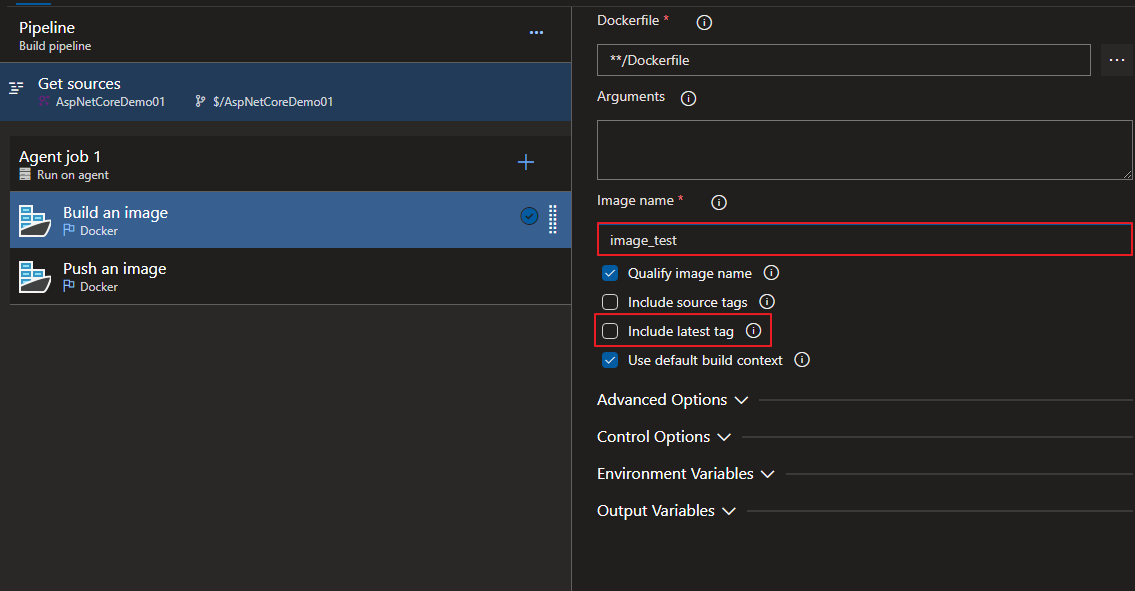Expand Advanced Options section
Viewport: 1135px width, 591px height.
672,400
